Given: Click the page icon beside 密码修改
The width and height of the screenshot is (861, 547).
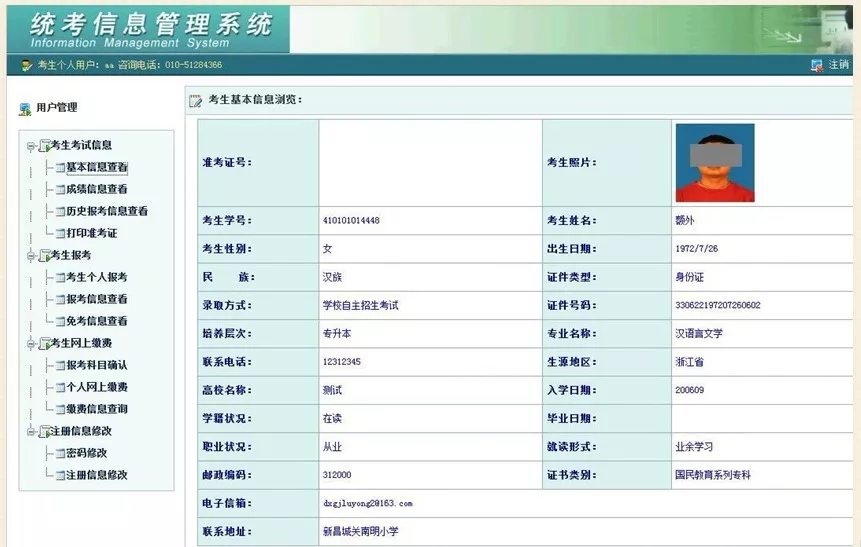Looking at the screenshot, I should (x=60, y=453).
